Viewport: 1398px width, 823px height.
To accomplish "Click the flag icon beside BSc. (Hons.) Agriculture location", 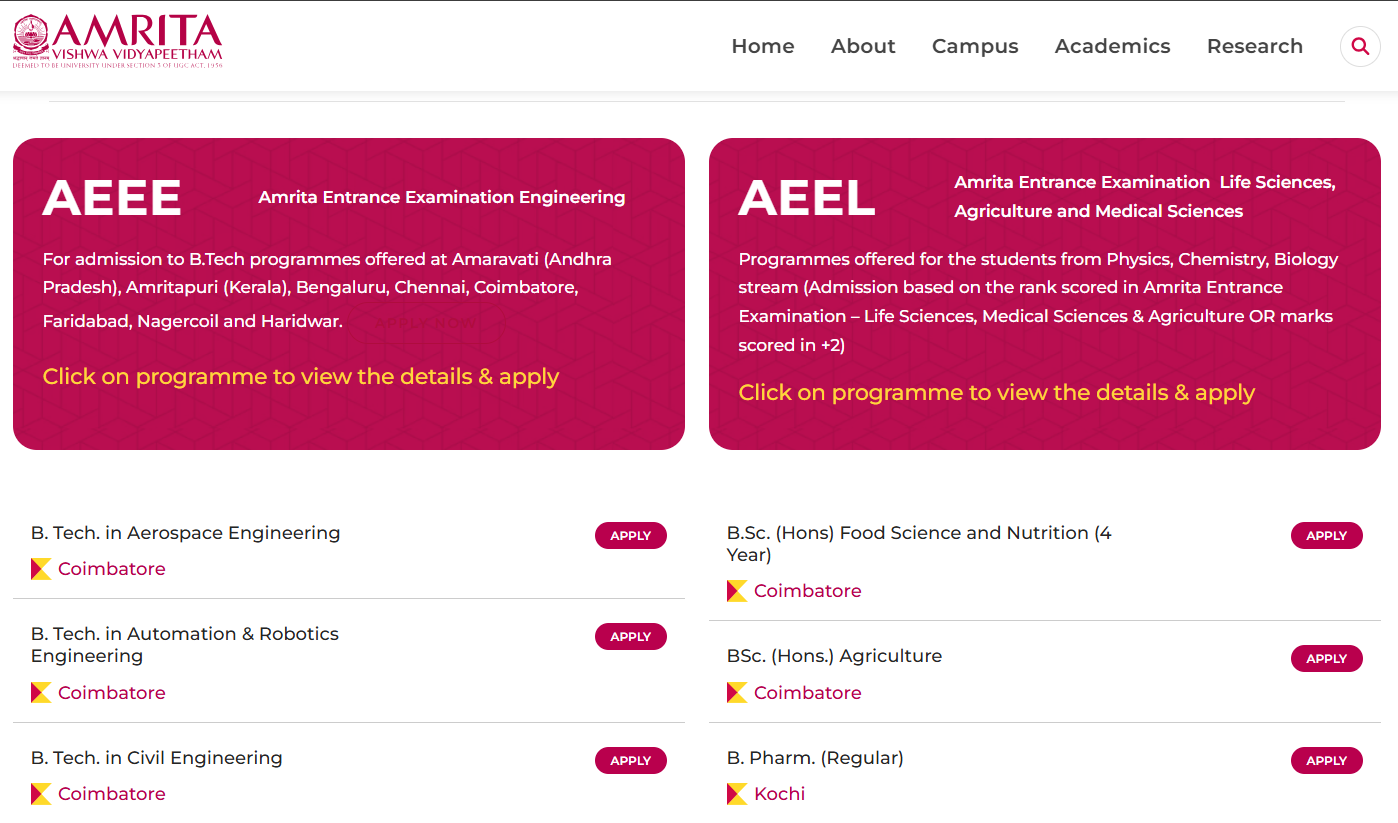I will pyautogui.click(x=737, y=692).
